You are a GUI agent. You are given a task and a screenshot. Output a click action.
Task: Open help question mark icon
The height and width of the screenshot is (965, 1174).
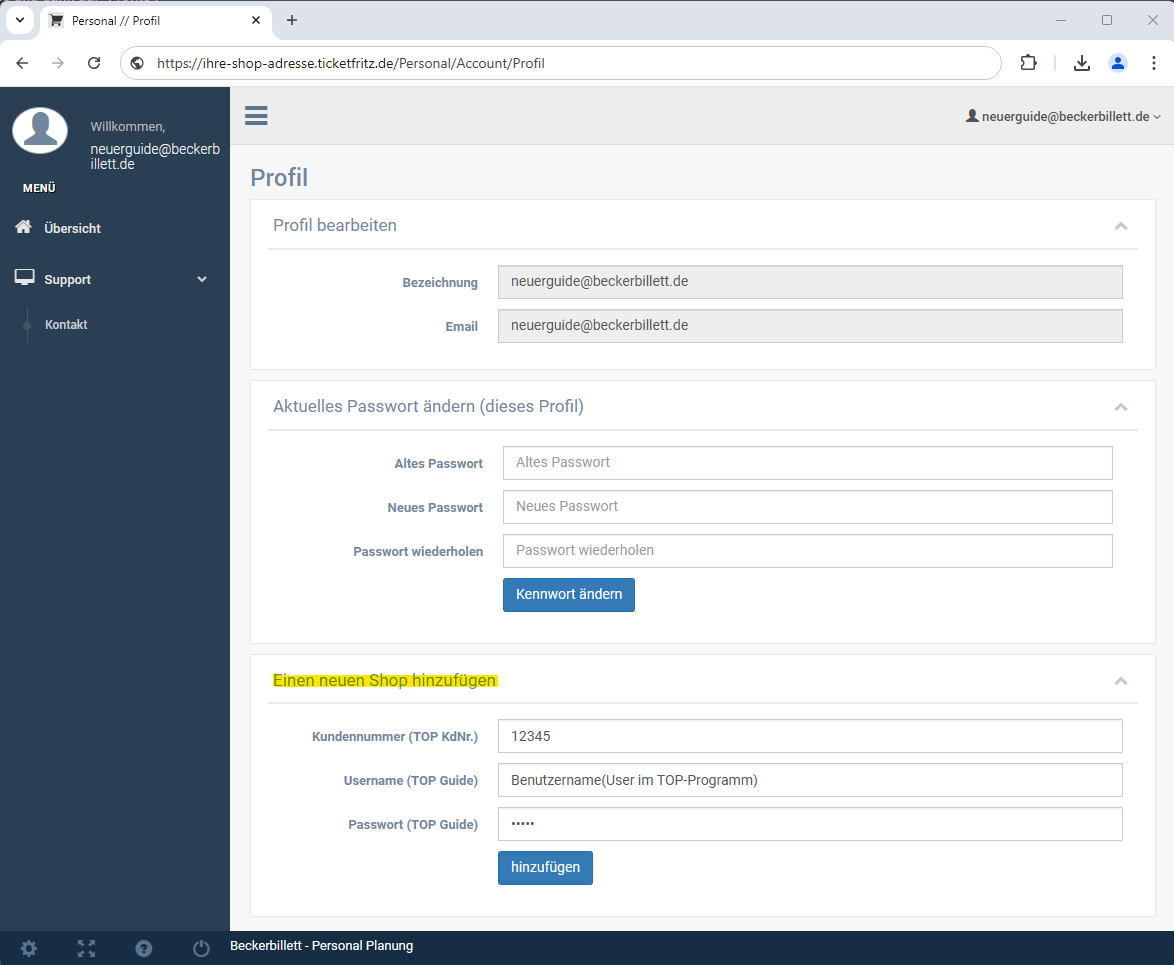144,949
